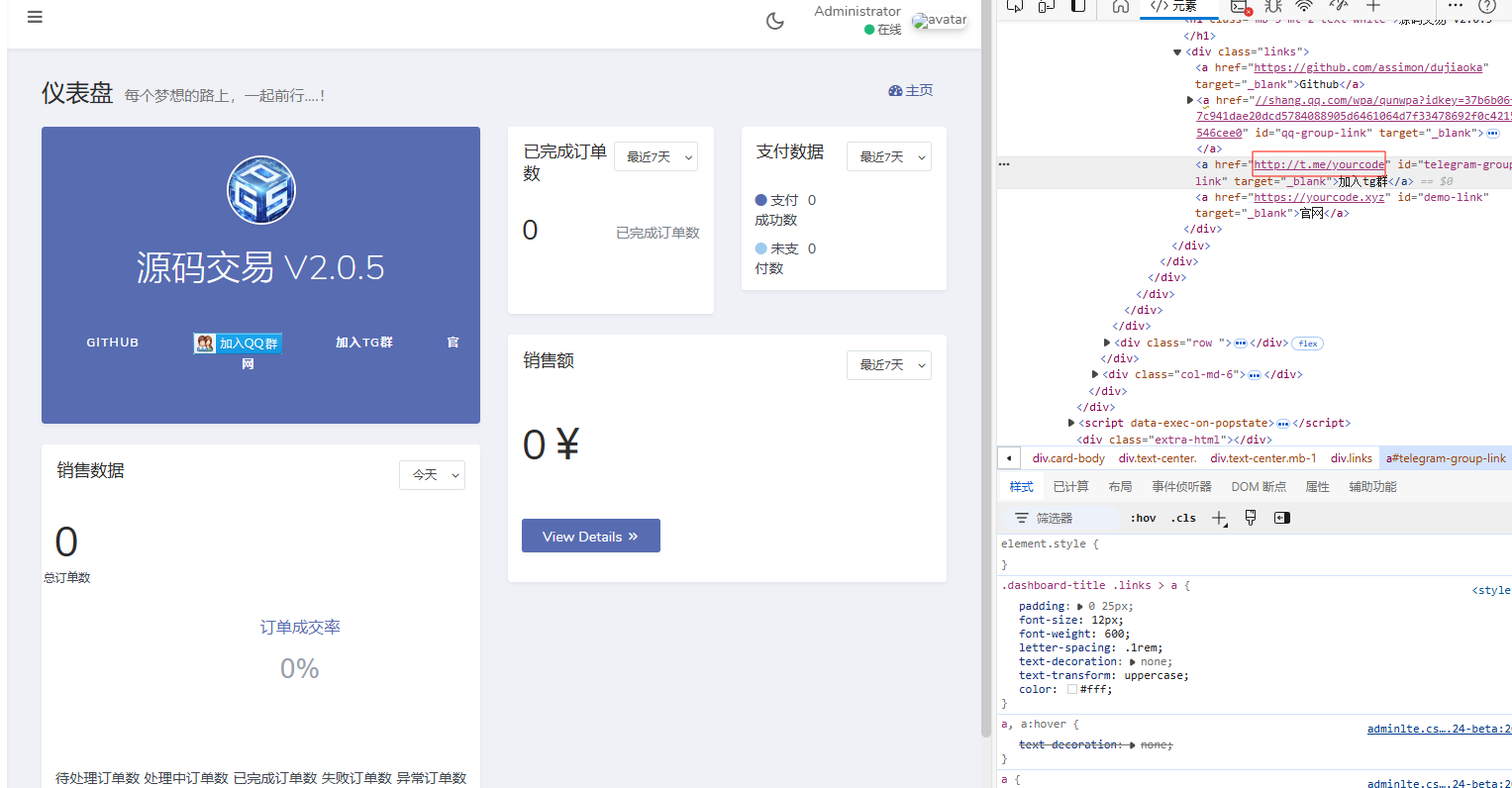This screenshot has width=1512, height=788.
Task: Click the 加入QQ群 badge link
Action: pos(238,344)
